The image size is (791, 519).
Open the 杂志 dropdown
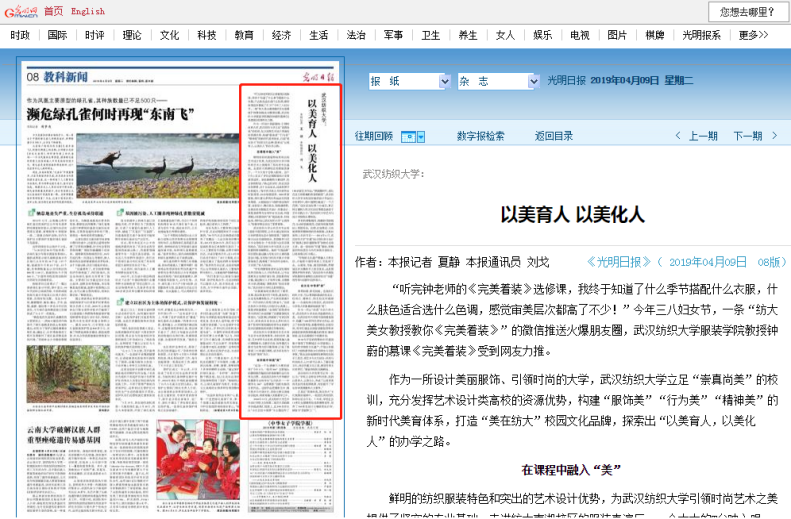coord(498,81)
